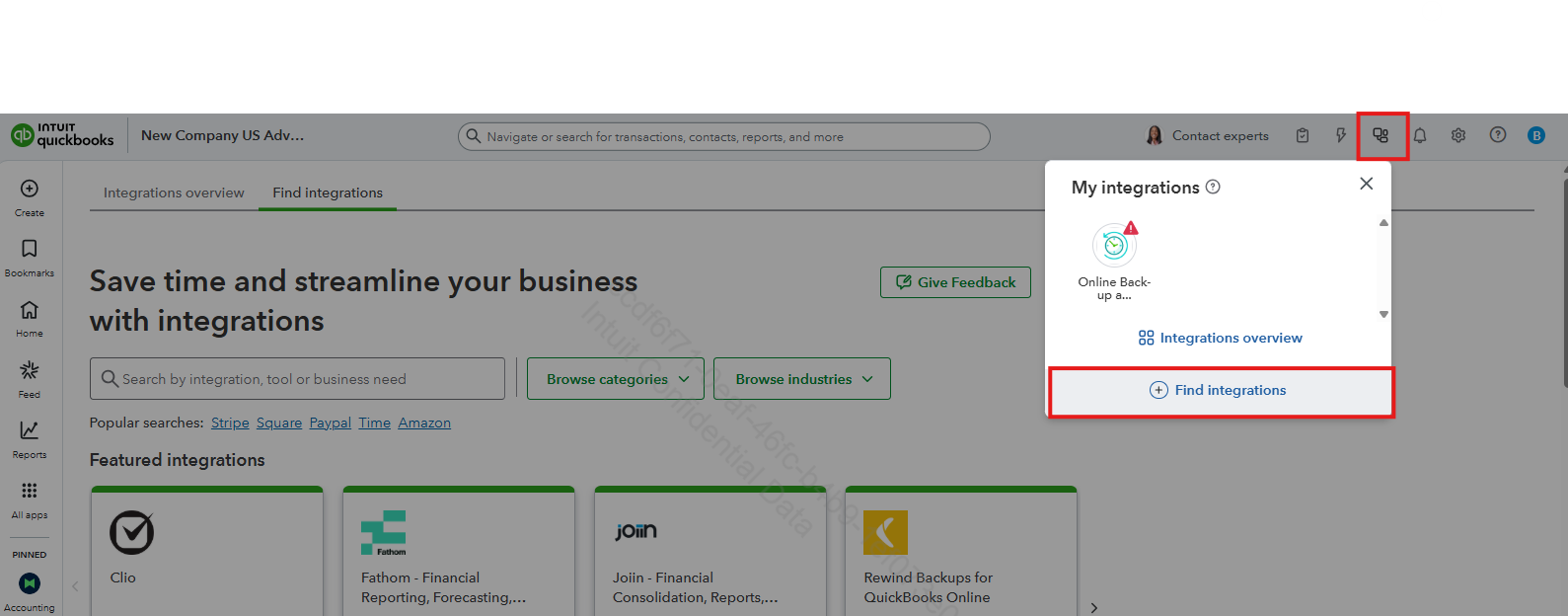This screenshot has width=1568, height=616.
Task: Go to Home in the sidebar
Action: [30, 318]
